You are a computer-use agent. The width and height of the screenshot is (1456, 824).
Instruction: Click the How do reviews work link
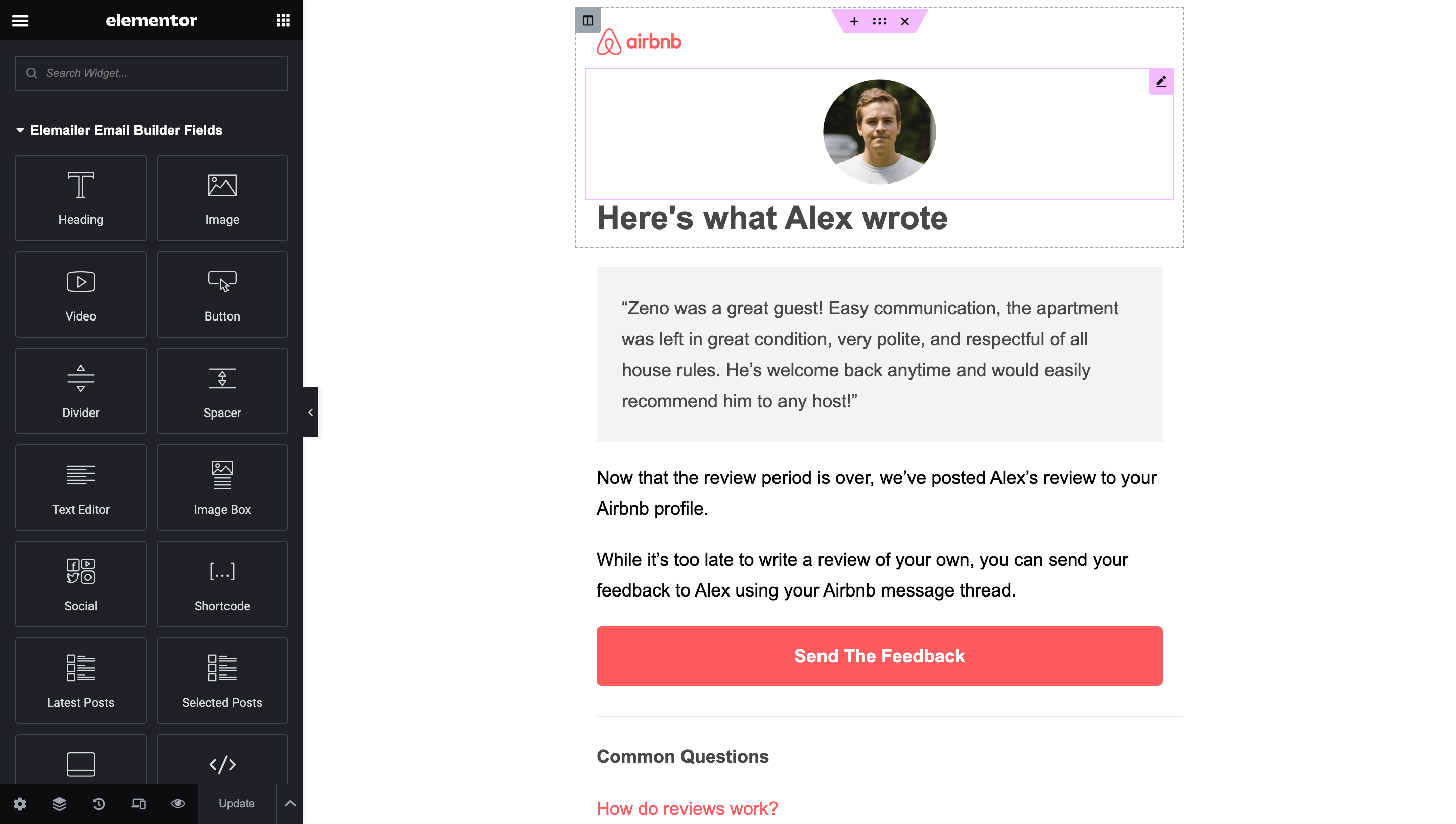687,808
